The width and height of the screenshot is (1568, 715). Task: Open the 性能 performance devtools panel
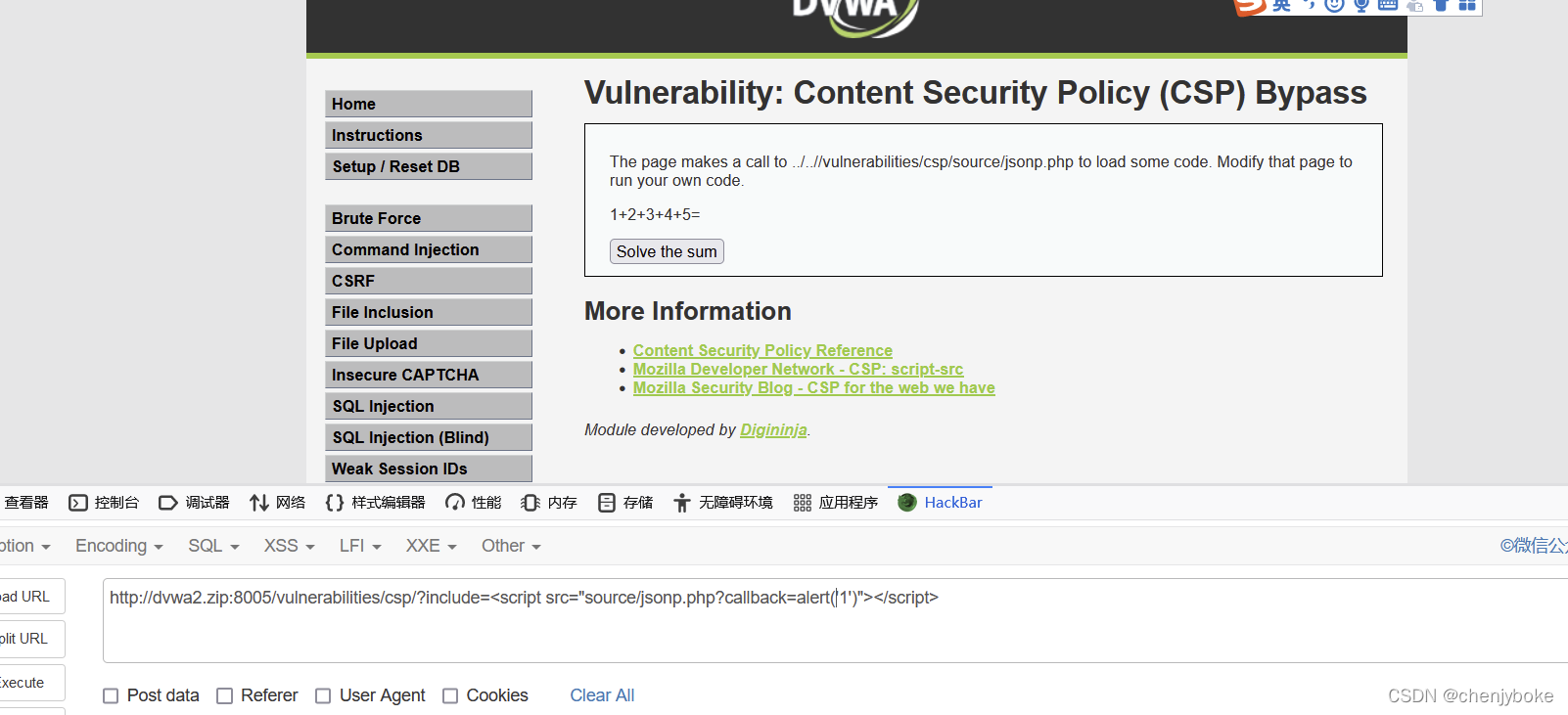pyautogui.click(x=474, y=503)
